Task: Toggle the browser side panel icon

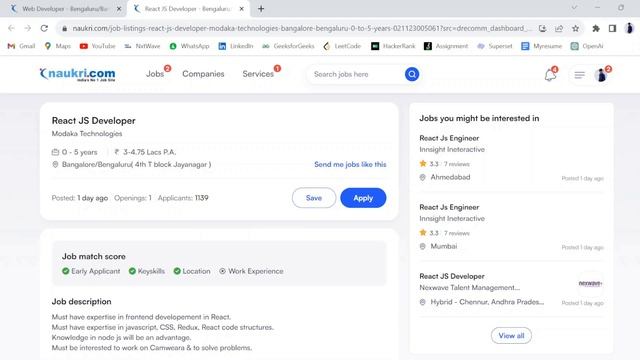Action: [x=612, y=28]
